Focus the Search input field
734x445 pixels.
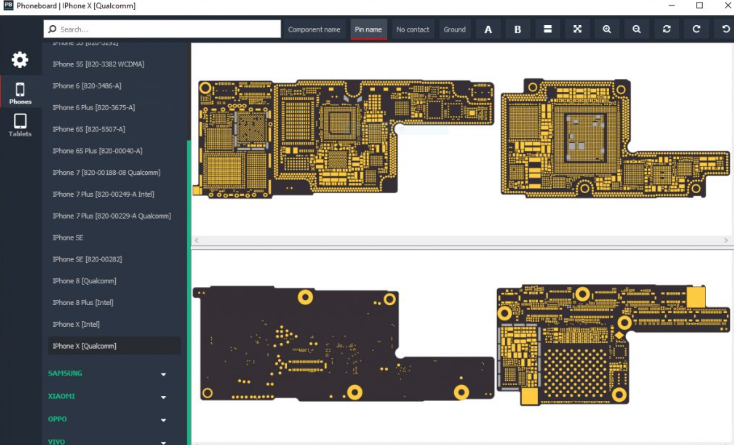pos(162,29)
